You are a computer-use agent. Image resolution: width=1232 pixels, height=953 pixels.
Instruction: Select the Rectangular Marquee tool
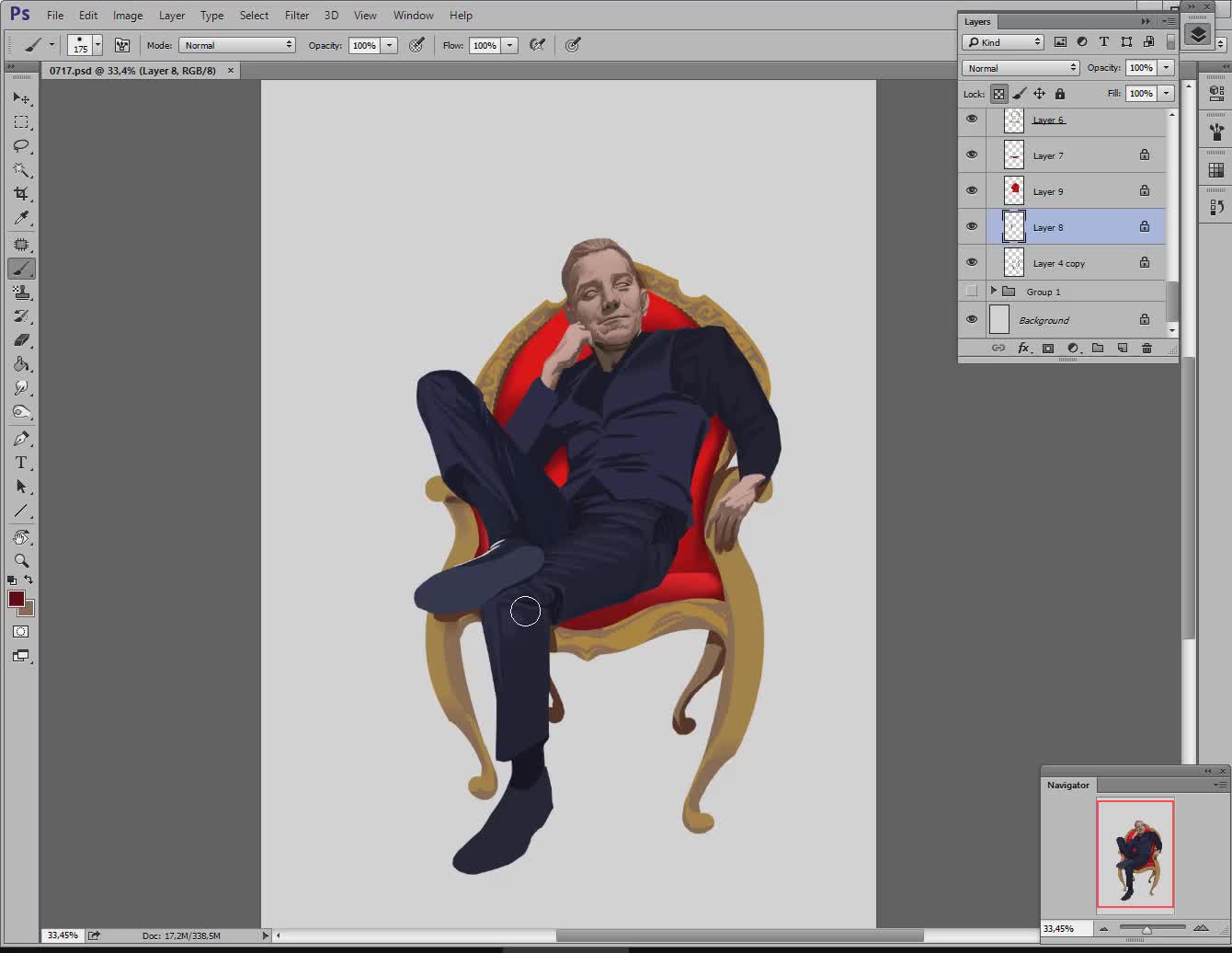(21, 122)
